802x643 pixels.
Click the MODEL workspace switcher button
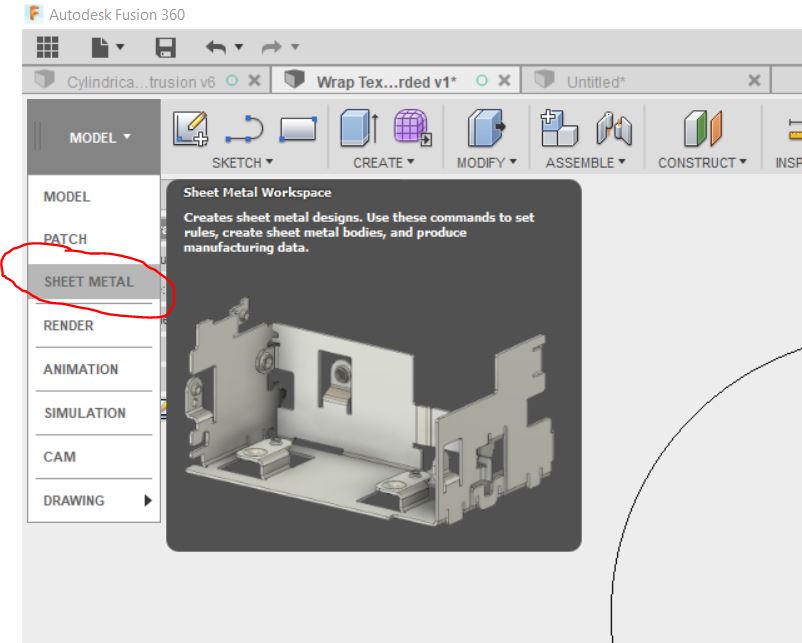pyautogui.click(x=94, y=137)
